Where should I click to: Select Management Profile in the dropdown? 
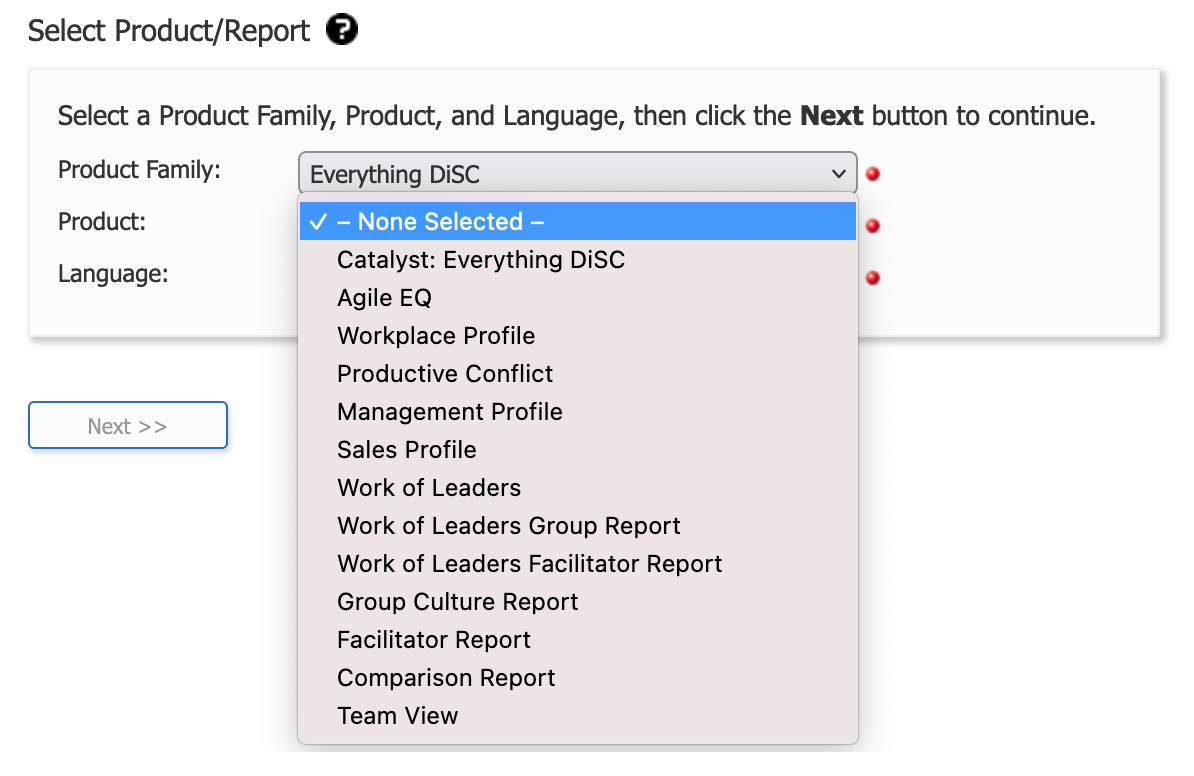pos(577,412)
